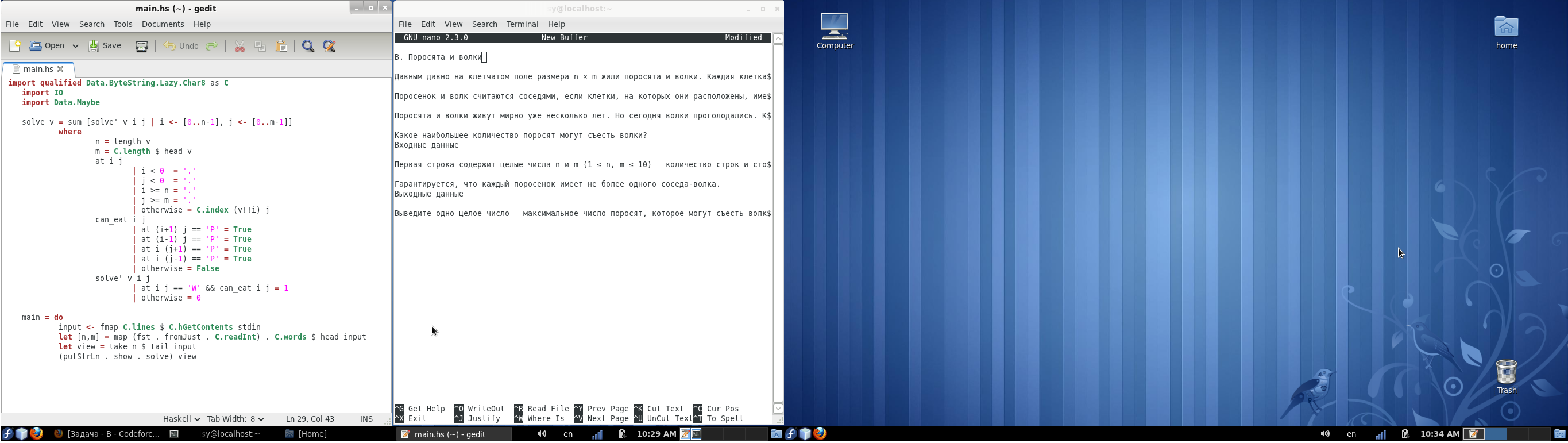This screenshot has width=1568, height=443.
Task: Paste clipboard with the Paste icon
Action: tap(281, 46)
